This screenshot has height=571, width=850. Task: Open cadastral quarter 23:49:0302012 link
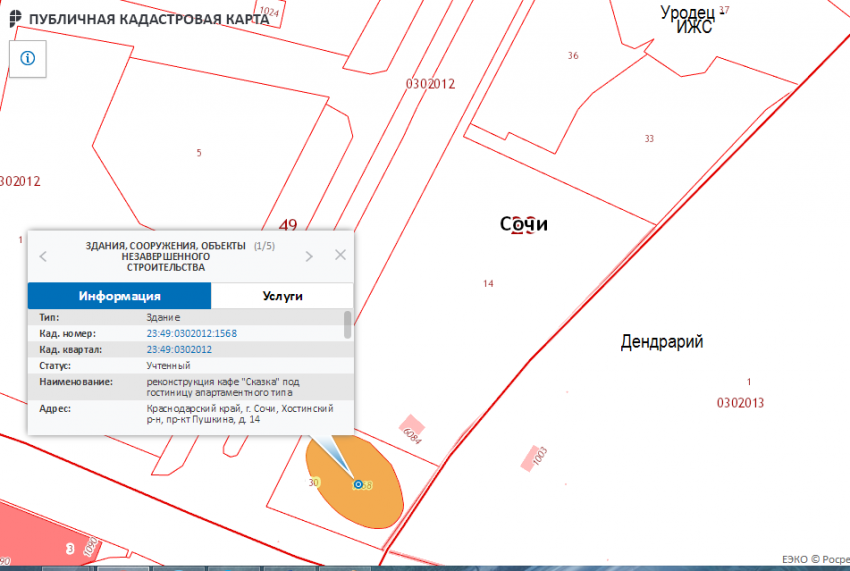(x=179, y=349)
